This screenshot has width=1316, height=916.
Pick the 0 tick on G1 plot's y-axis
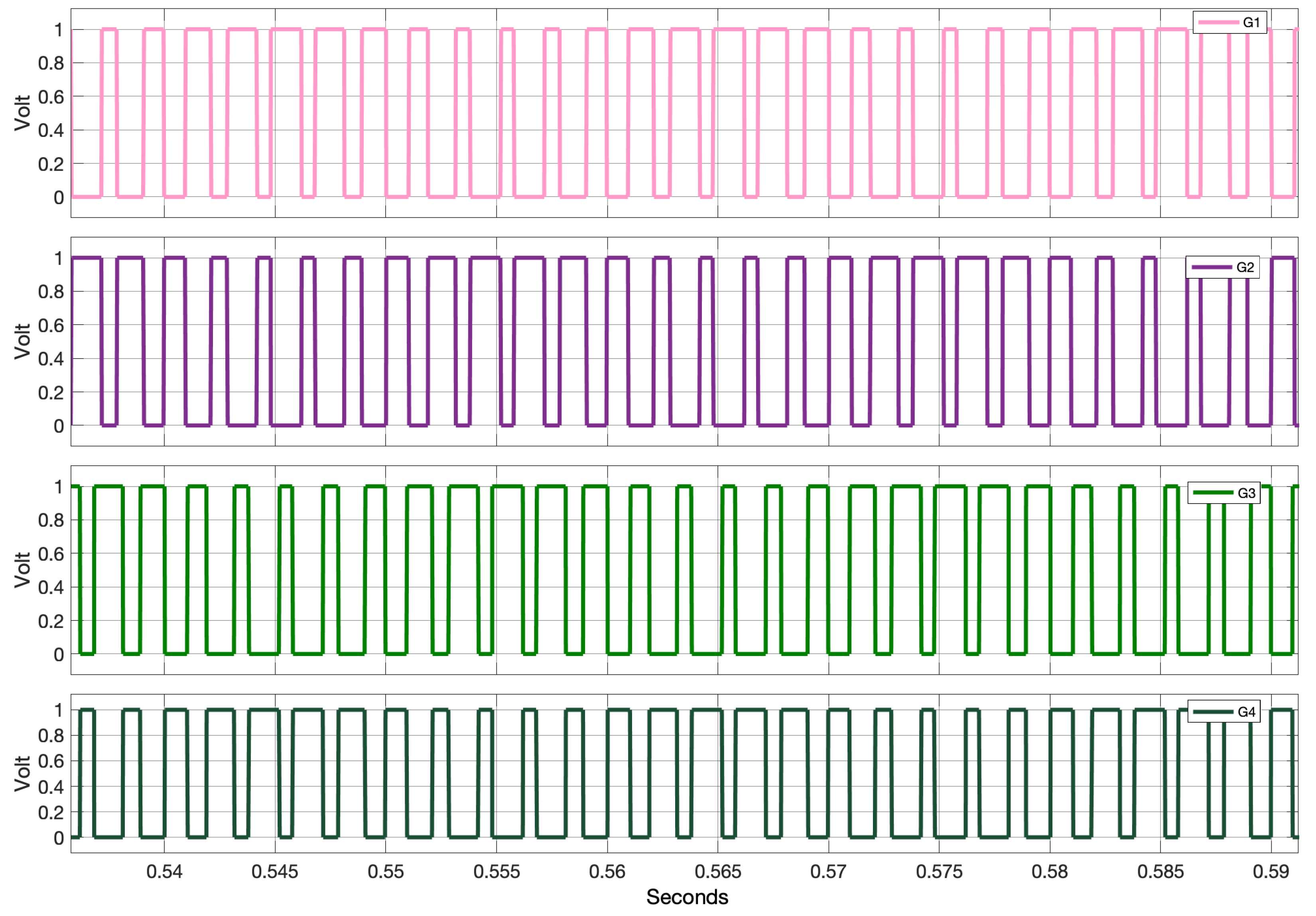pos(59,198)
